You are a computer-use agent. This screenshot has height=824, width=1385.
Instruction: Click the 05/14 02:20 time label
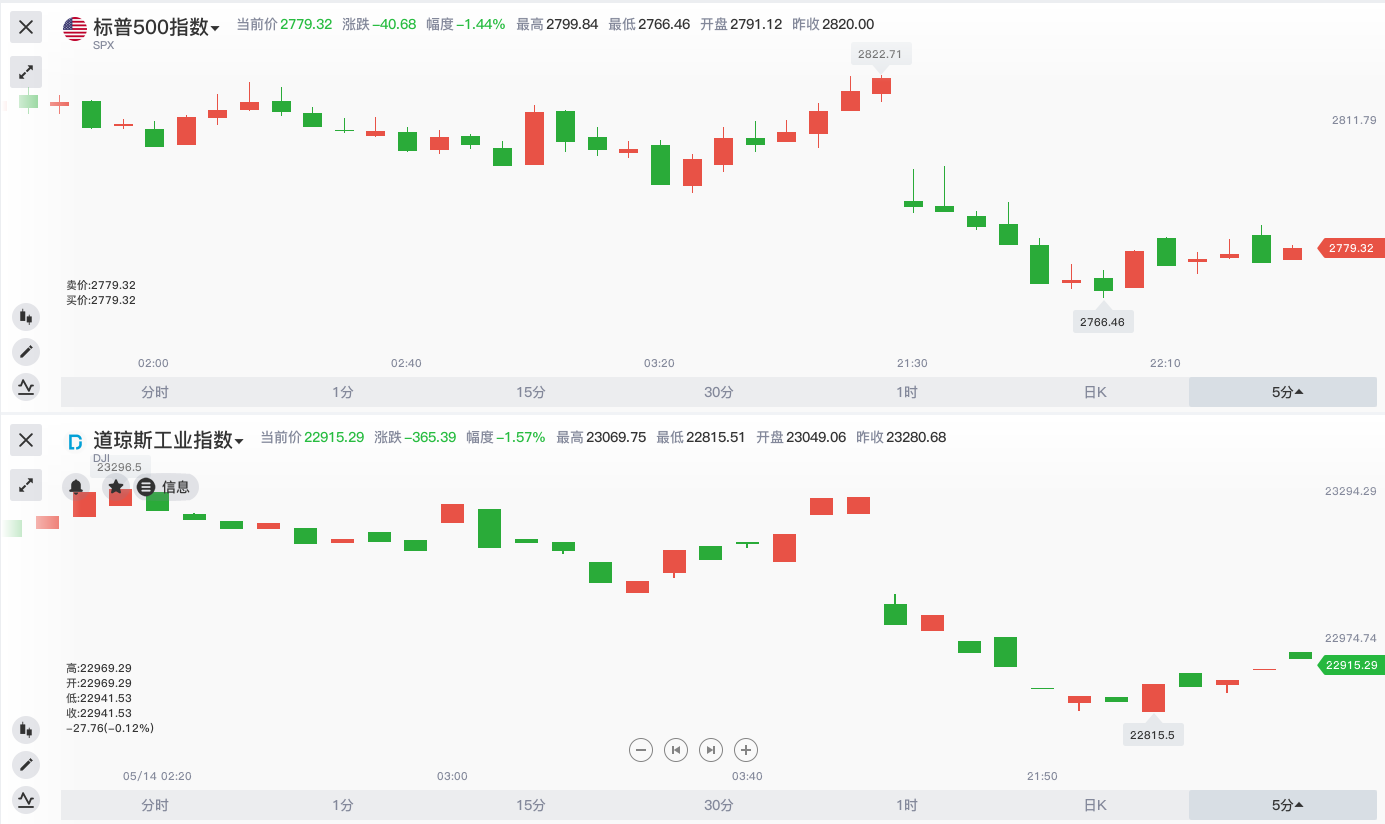click(157, 776)
